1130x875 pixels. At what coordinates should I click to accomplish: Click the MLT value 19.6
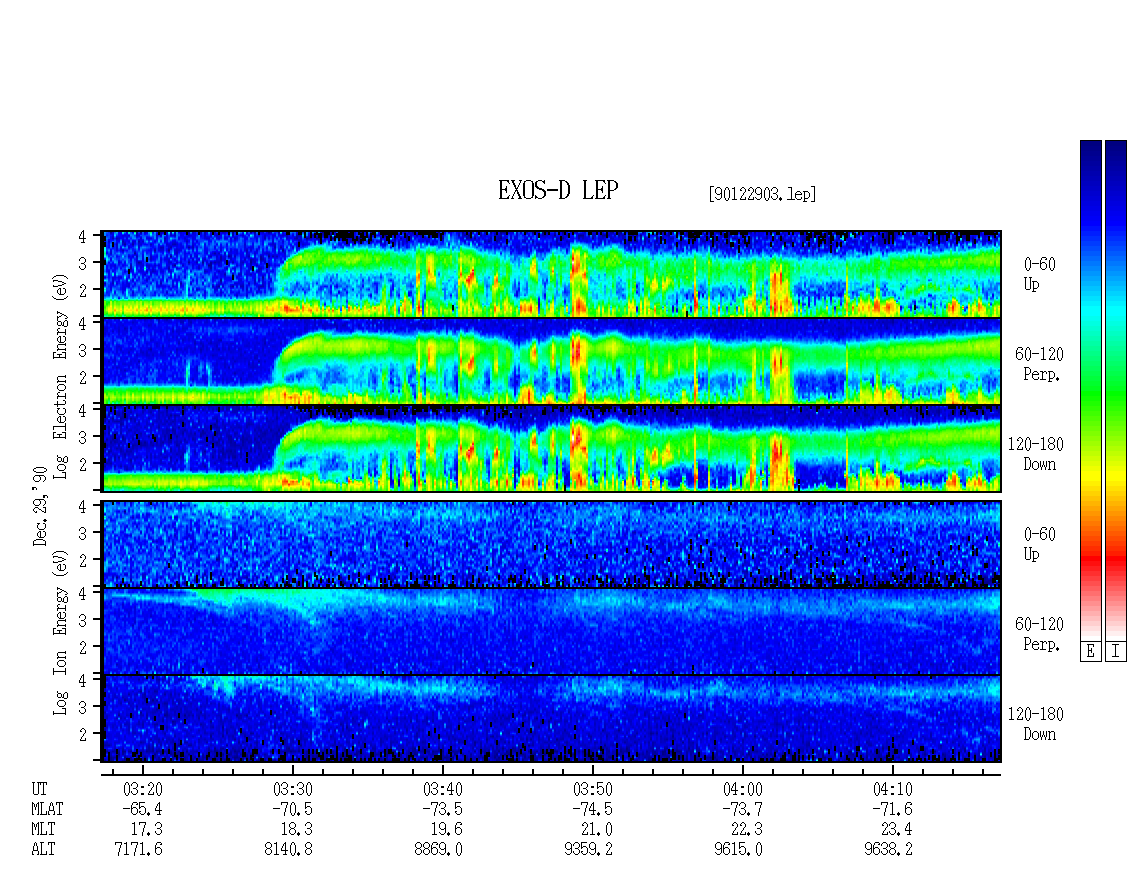[446, 830]
